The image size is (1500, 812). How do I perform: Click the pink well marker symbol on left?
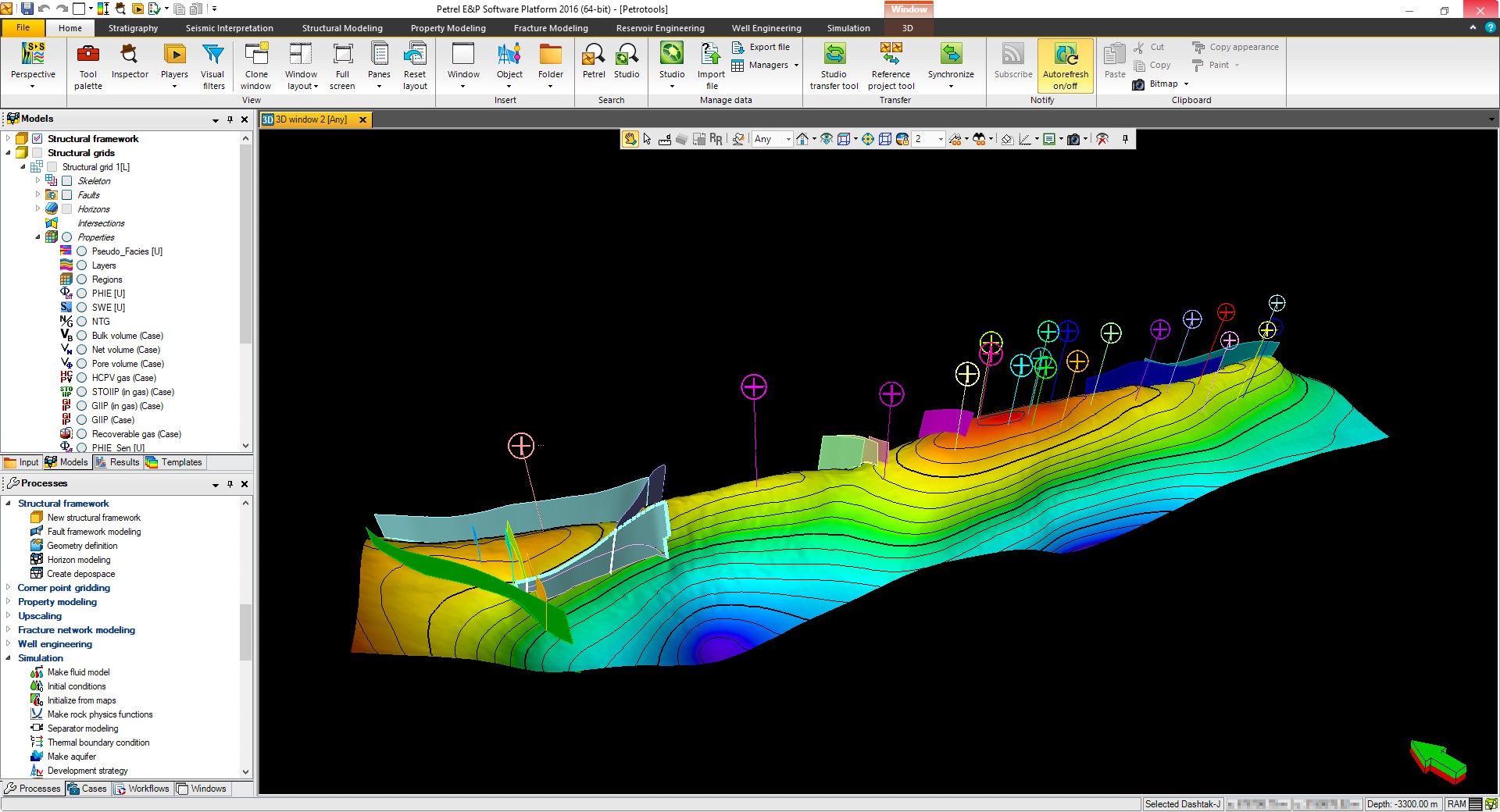click(x=521, y=446)
